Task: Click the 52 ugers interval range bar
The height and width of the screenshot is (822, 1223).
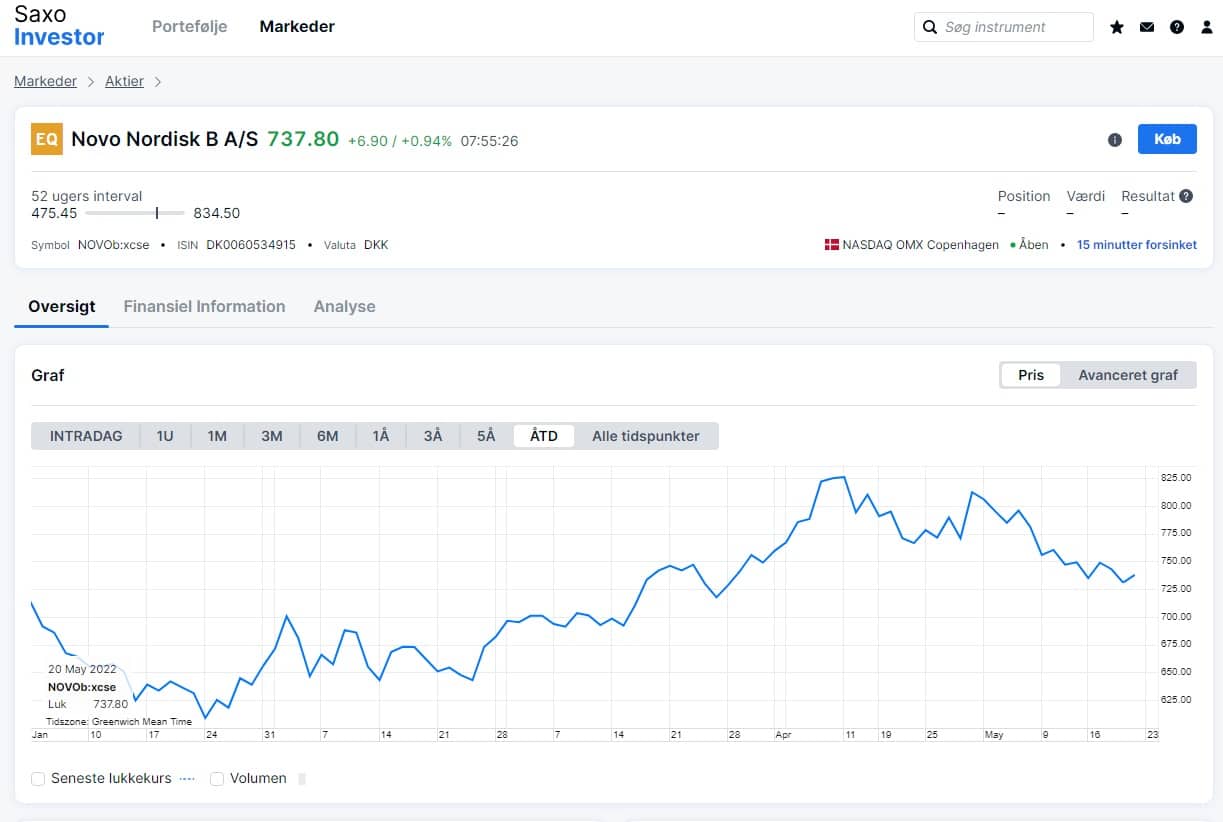Action: pos(135,213)
